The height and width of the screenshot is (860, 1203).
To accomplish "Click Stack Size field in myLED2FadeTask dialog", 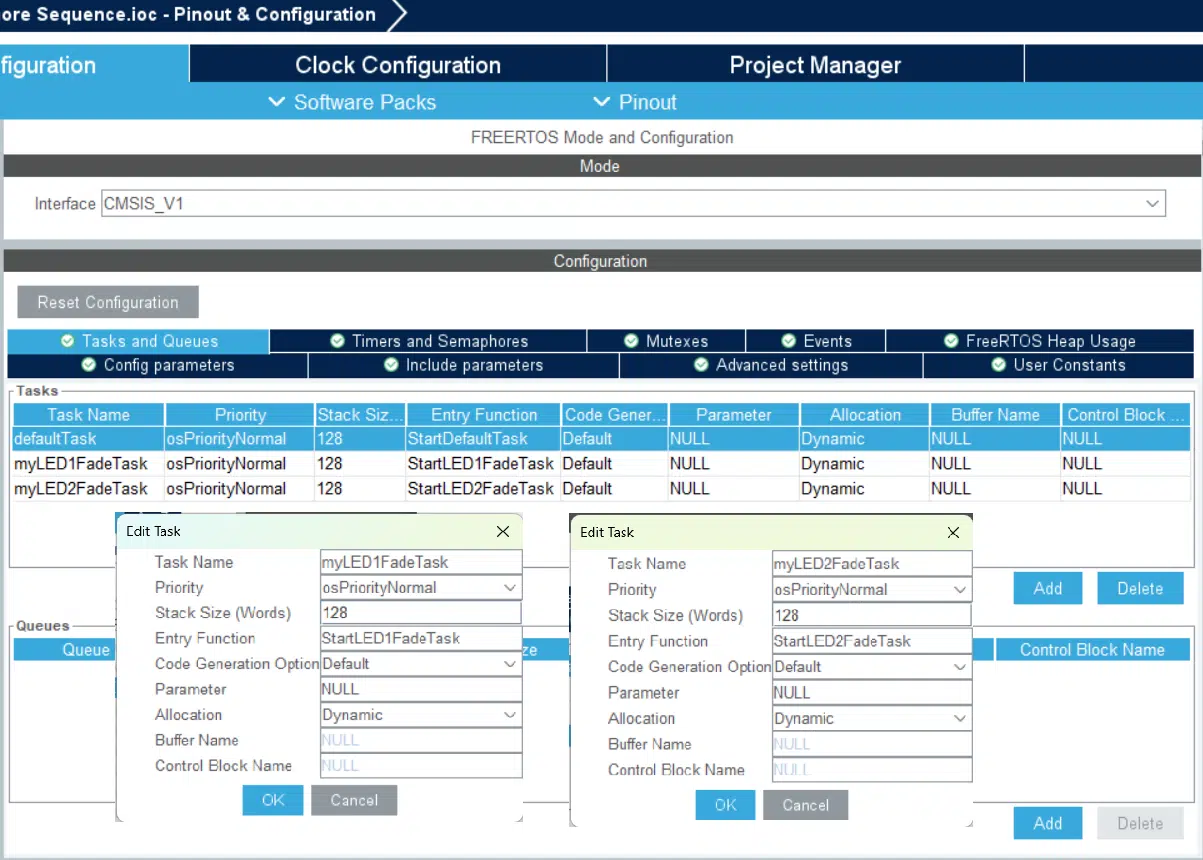I will coord(872,616).
